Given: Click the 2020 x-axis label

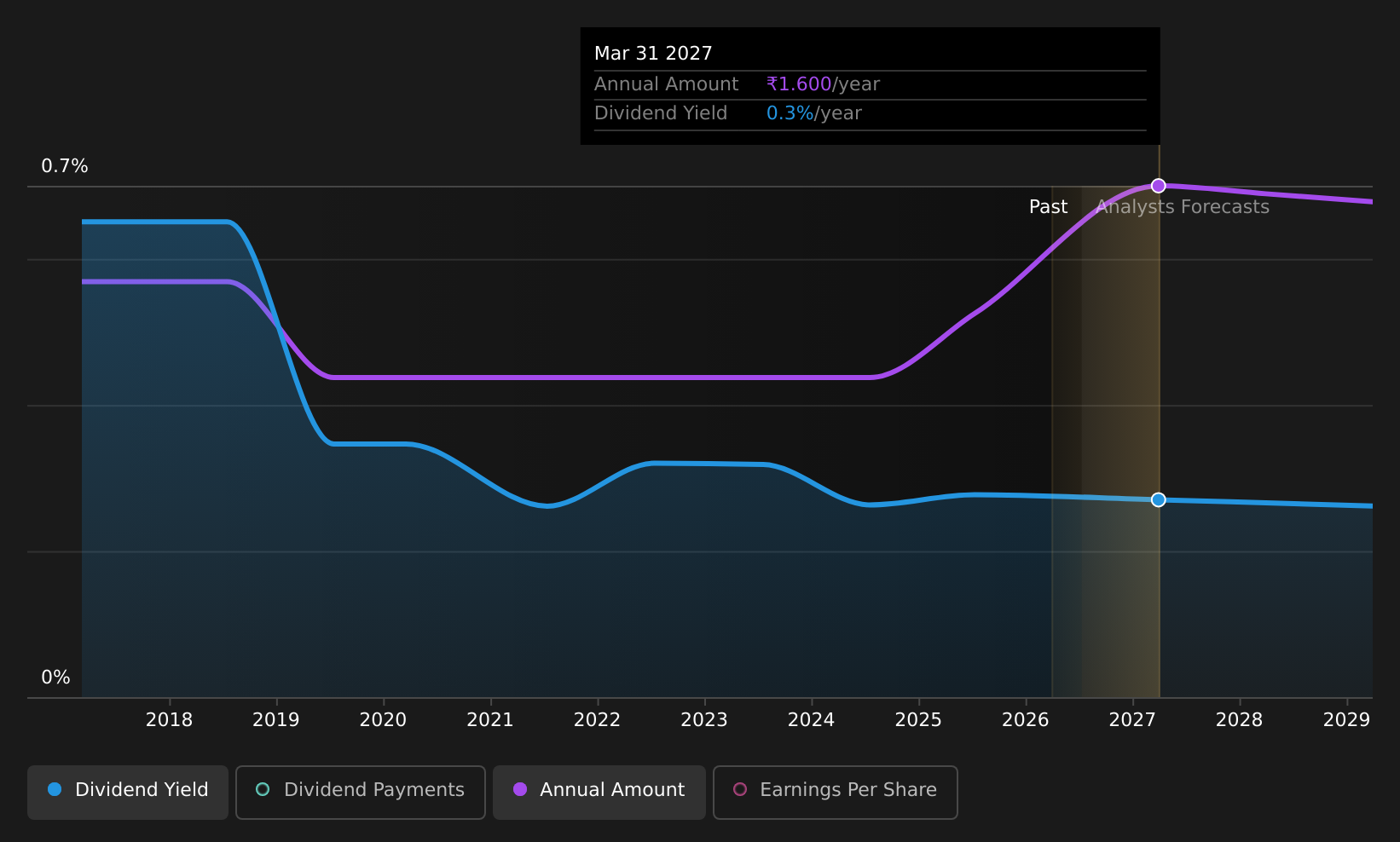Looking at the screenshot, I should [383, 720].
